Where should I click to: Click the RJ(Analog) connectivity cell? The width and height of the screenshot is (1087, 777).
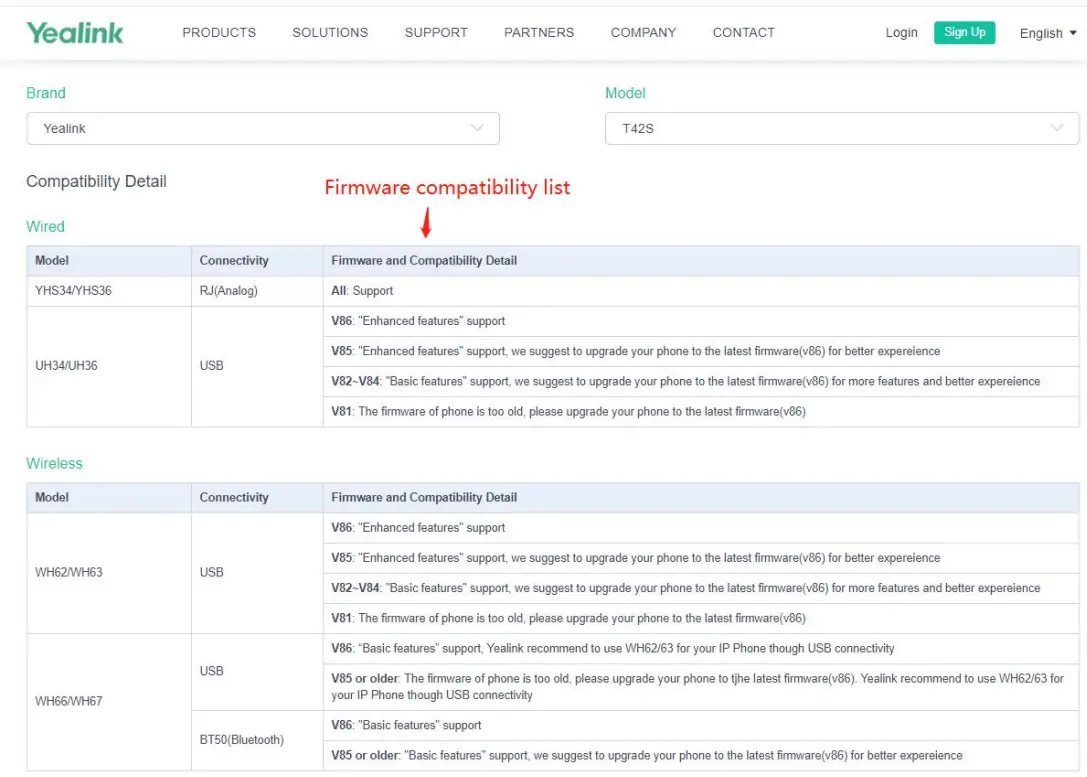pyautogui.click(x=228, y=291)
